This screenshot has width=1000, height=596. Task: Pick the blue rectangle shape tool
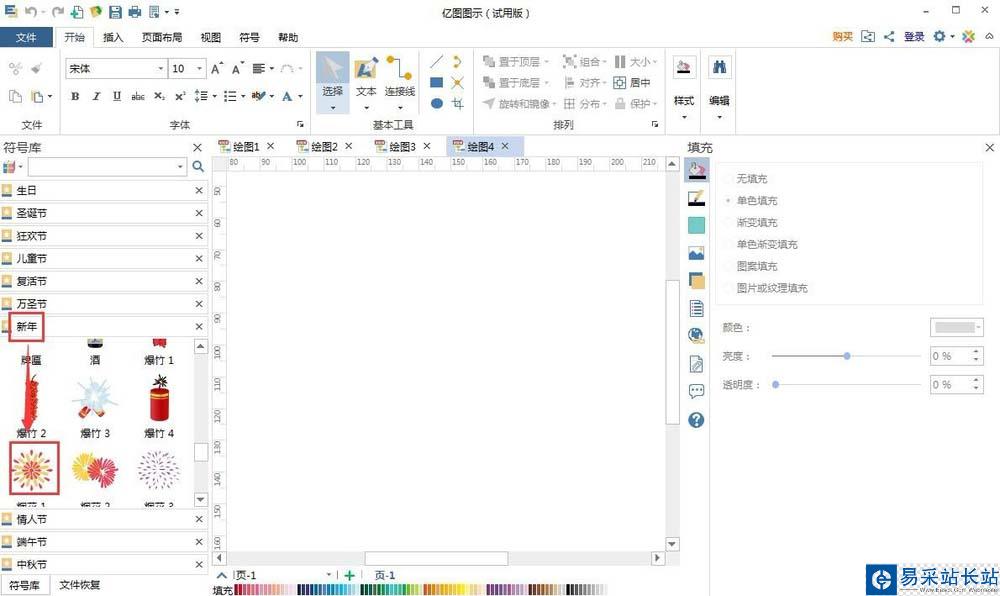437,82
